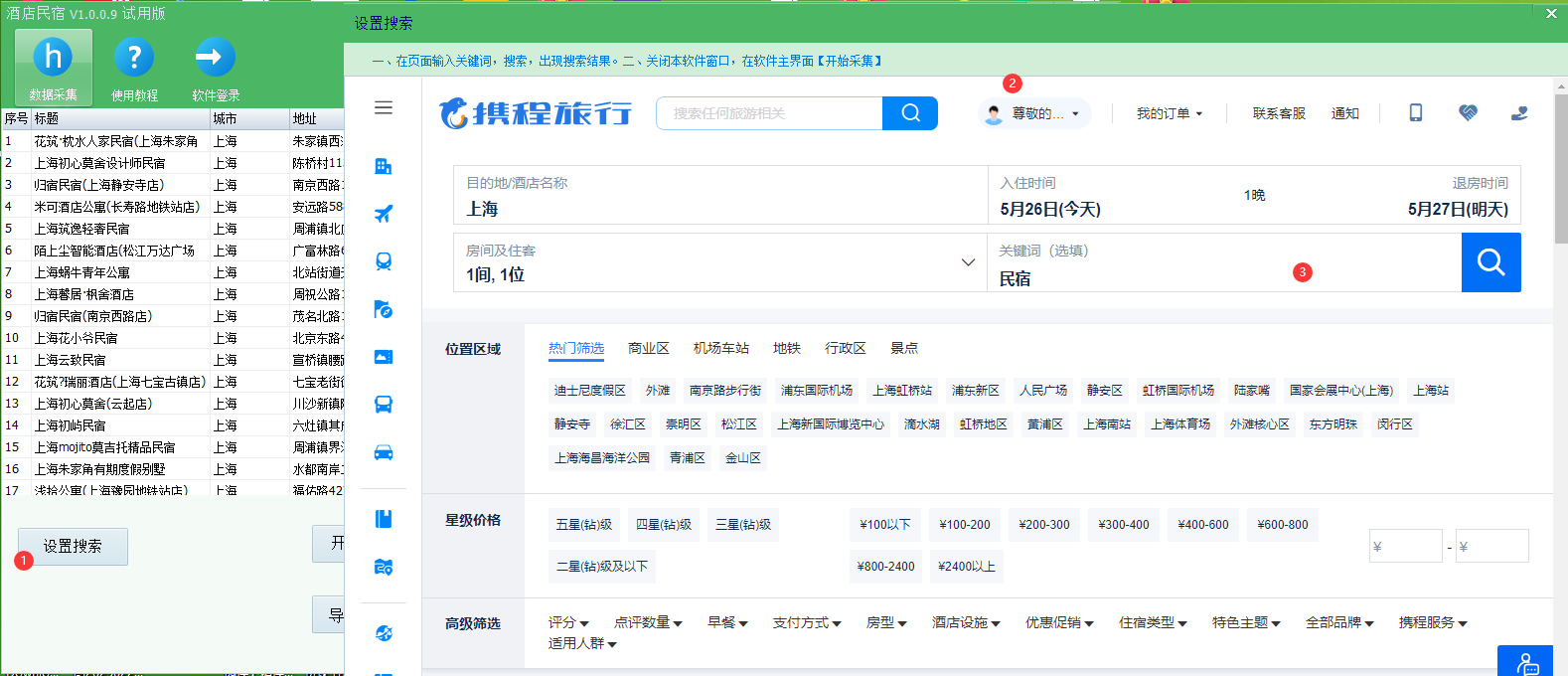Click the 关键词 keyword field showing 民宿

(1224, 262)
